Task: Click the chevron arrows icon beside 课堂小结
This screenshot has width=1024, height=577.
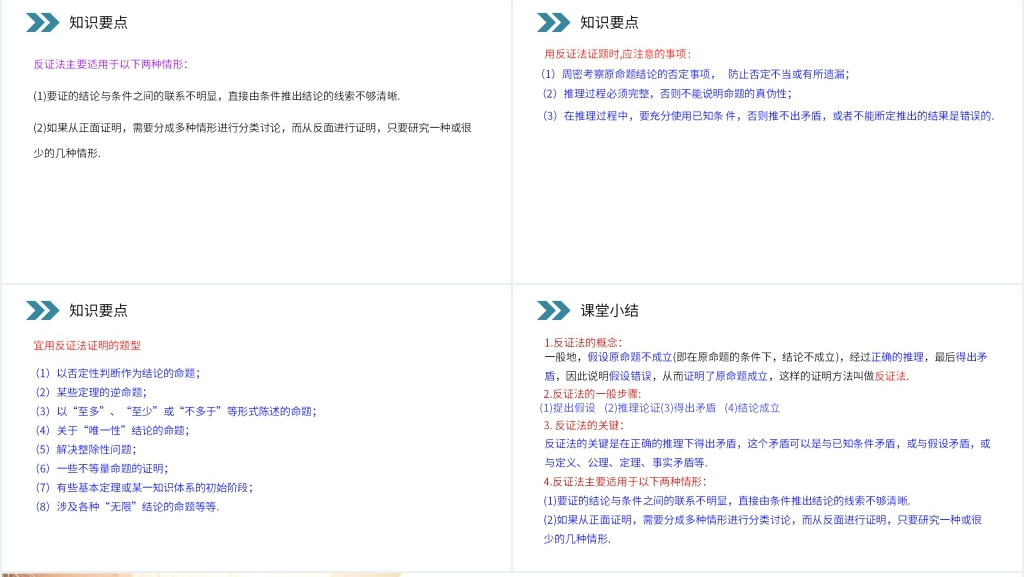Action: [x=553, y=310]
